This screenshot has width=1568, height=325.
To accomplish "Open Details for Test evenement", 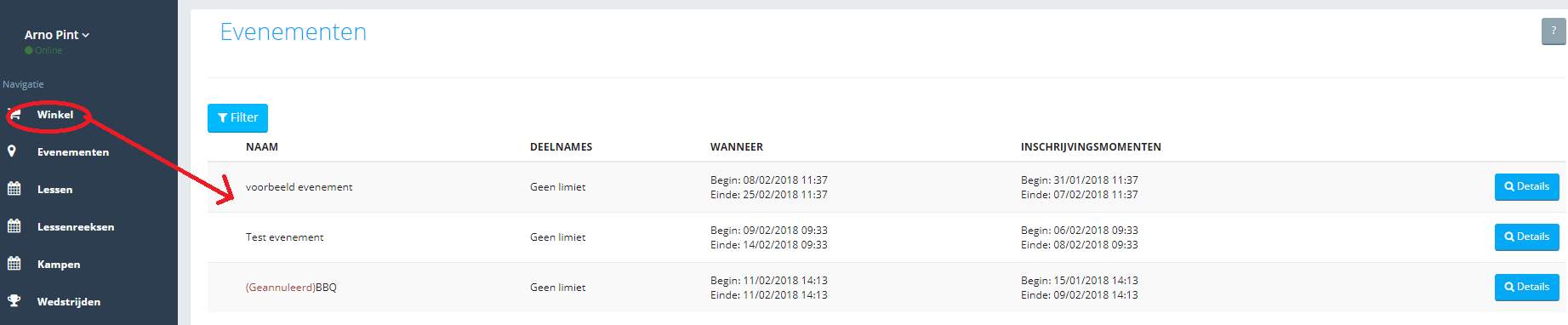I will (1526, 237).
